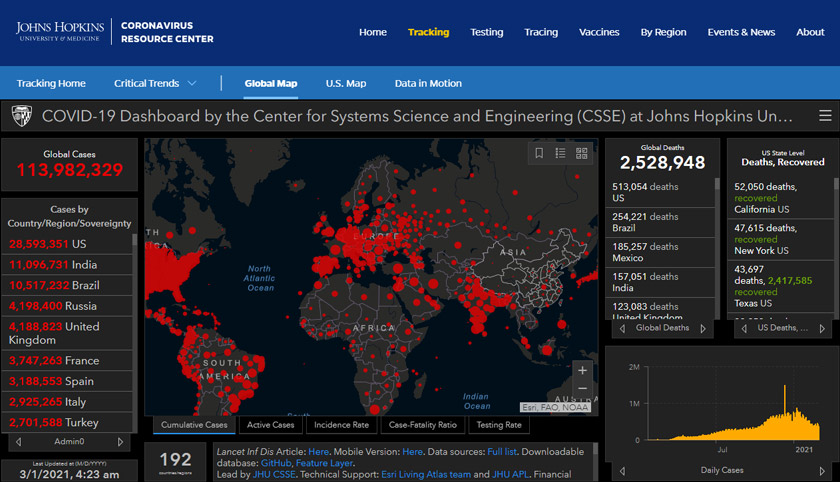Select the Incidence Rate tab
840x482 pixels.
(x=340, y=425)
